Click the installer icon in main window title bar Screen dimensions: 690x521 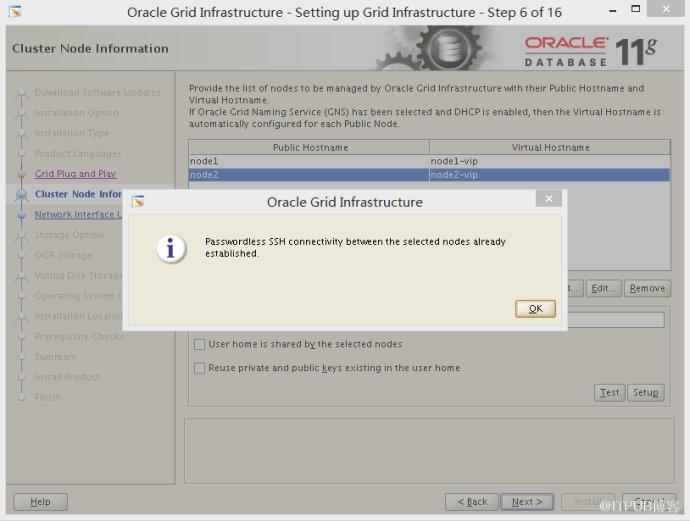[15, 11]
